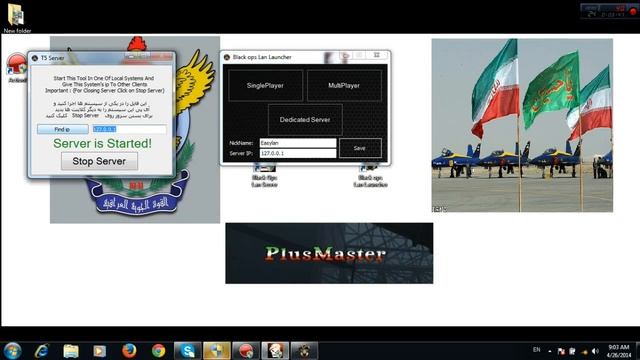Screen dimensions: 640x360
Task: Select the red shortcut icon left of T5 Server
Action: click(x=16, y=67)
